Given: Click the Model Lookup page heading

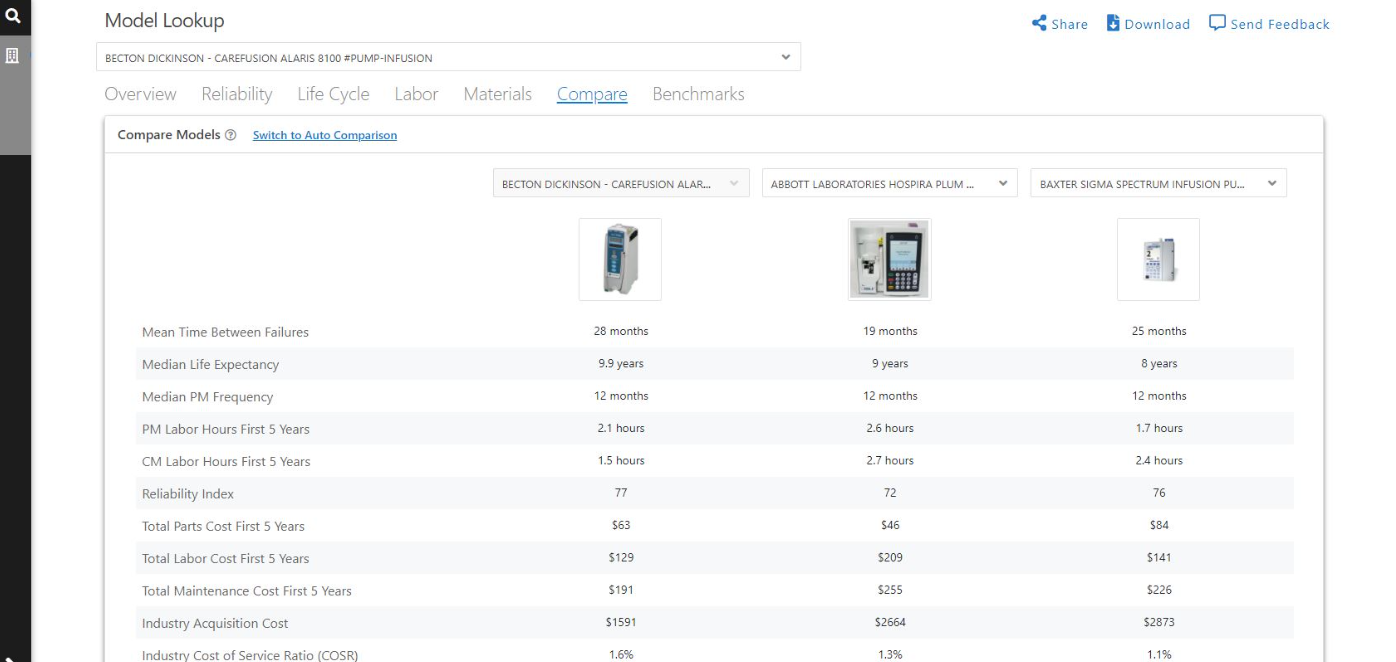Looking at the screenshot, I should tap(164, 21).
